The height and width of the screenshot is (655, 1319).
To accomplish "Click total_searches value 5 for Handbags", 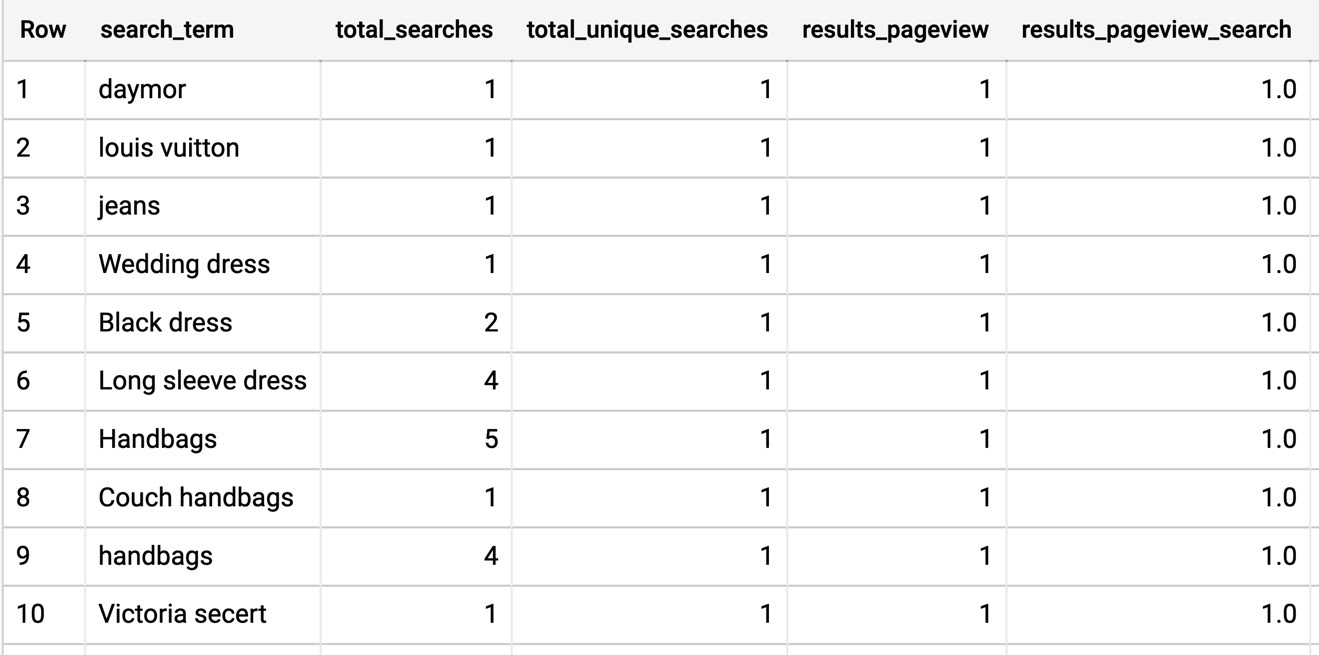I will tap(490, 438).
